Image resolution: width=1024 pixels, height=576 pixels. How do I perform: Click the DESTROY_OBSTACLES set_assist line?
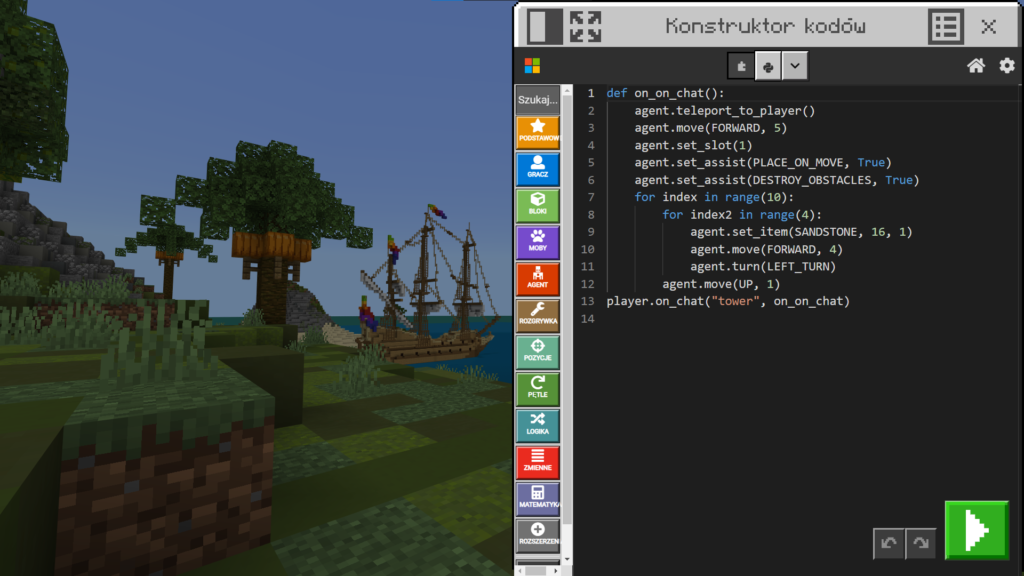pyautogui.click(x=776, y=180)
